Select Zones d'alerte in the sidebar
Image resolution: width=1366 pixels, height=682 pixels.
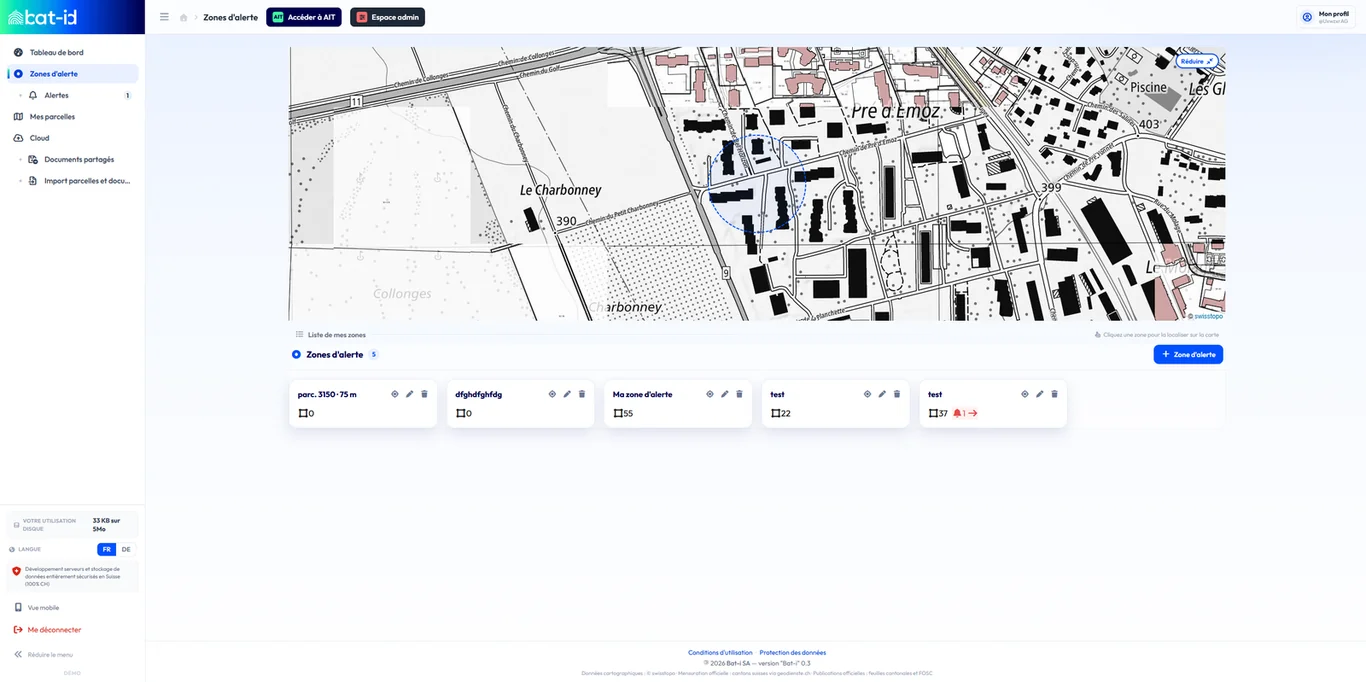point(72,74)
